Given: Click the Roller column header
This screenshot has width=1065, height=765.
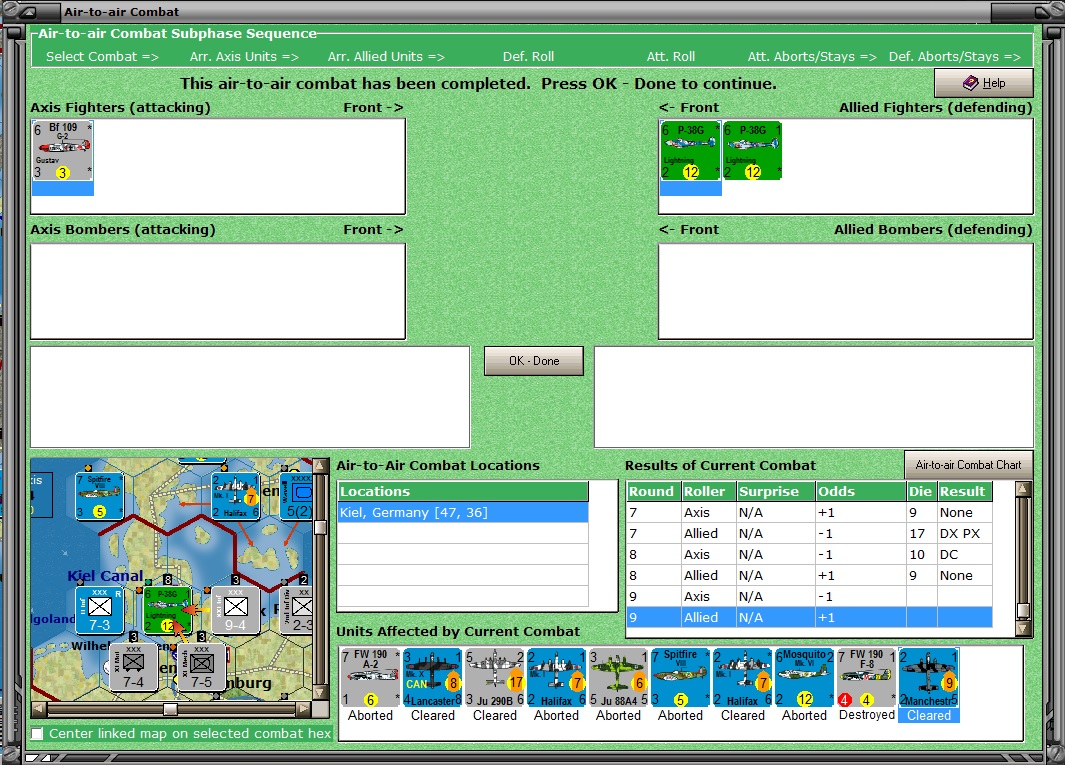Looking at the screenshot, I should [708, 491].
